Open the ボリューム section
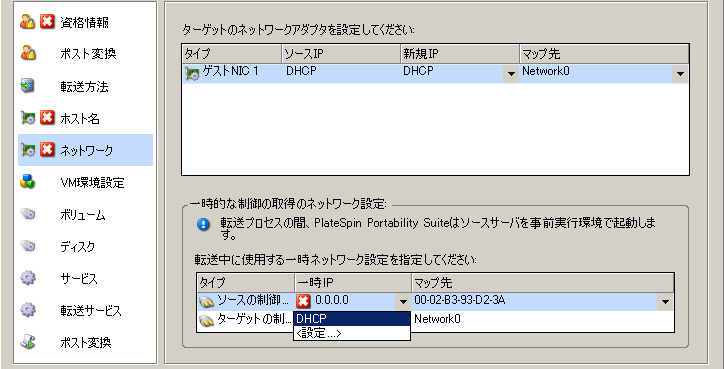724x369 pixels. click(83, 215)
